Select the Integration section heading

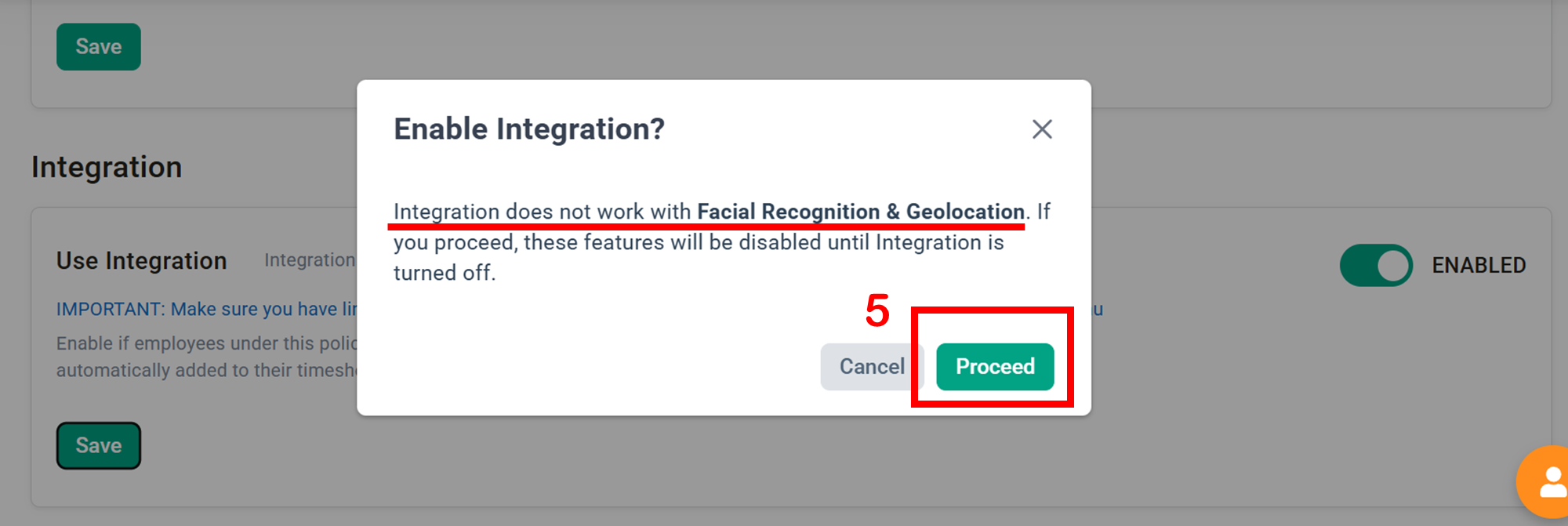point(107,168)
